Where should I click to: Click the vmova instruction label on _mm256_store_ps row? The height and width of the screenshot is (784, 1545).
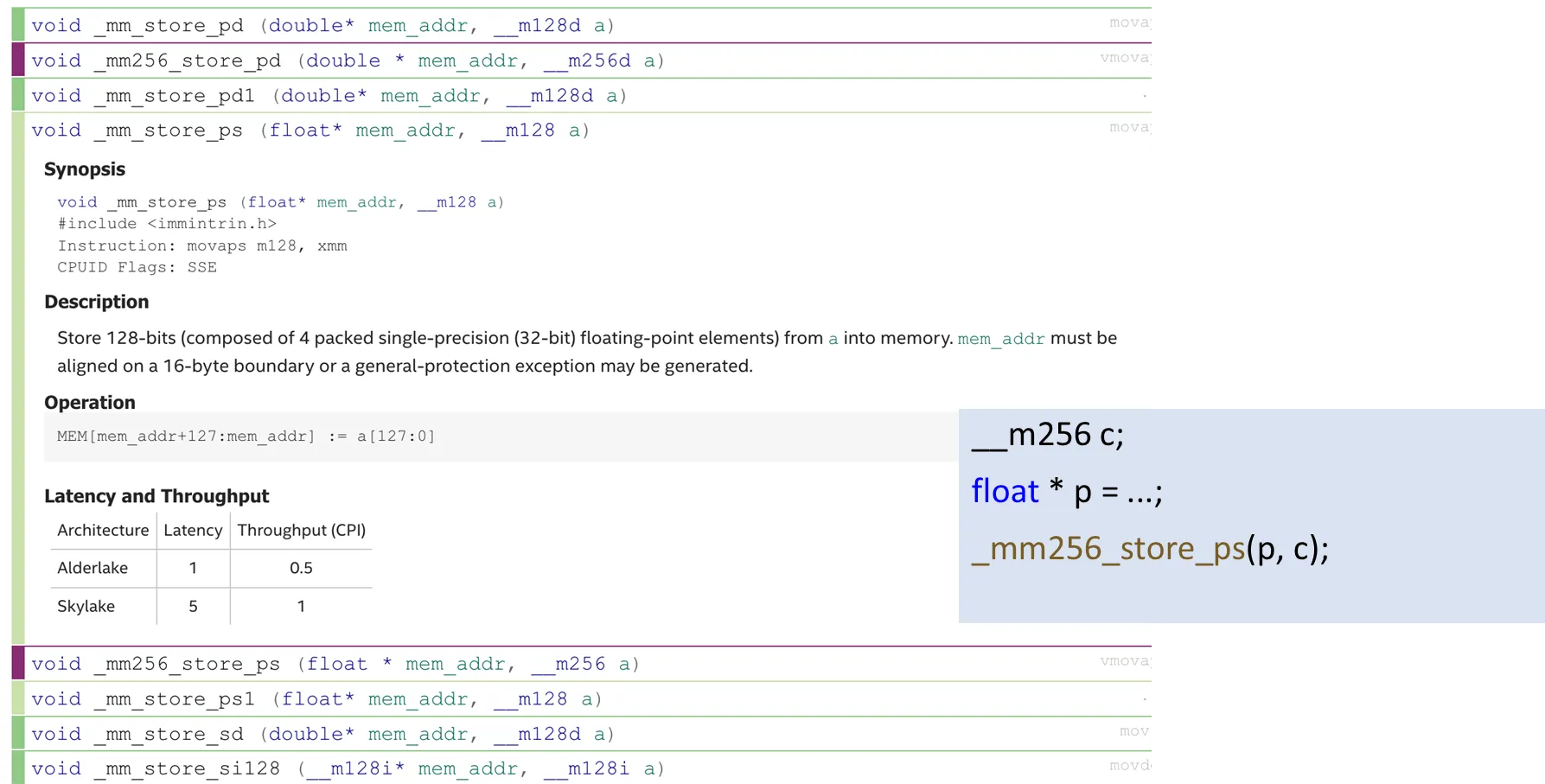(1124, 661)
